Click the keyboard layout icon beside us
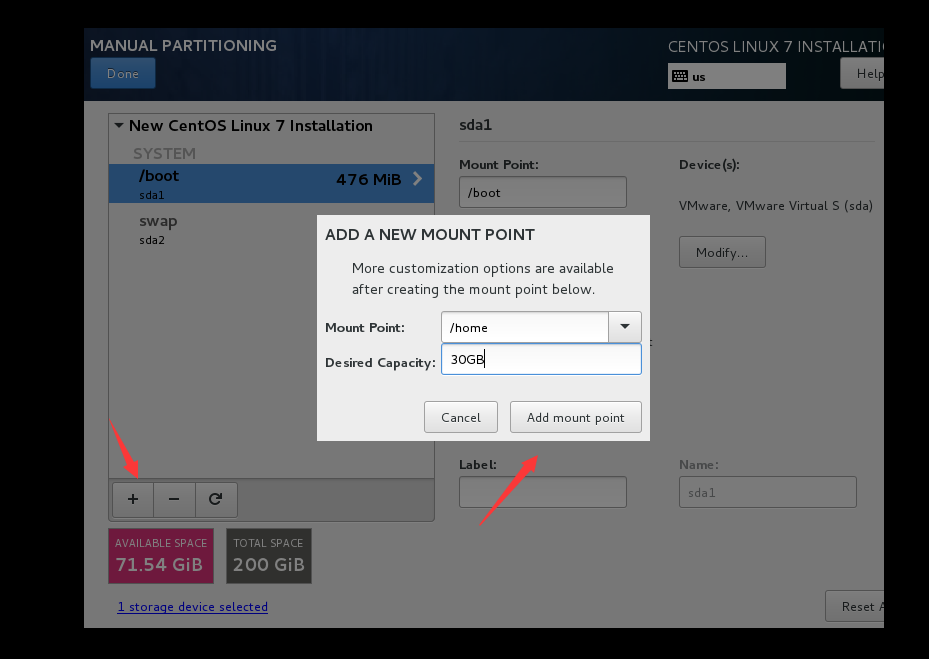Image resolution: width=929 pixels, height=659 pixels. [x=680, y=76]
